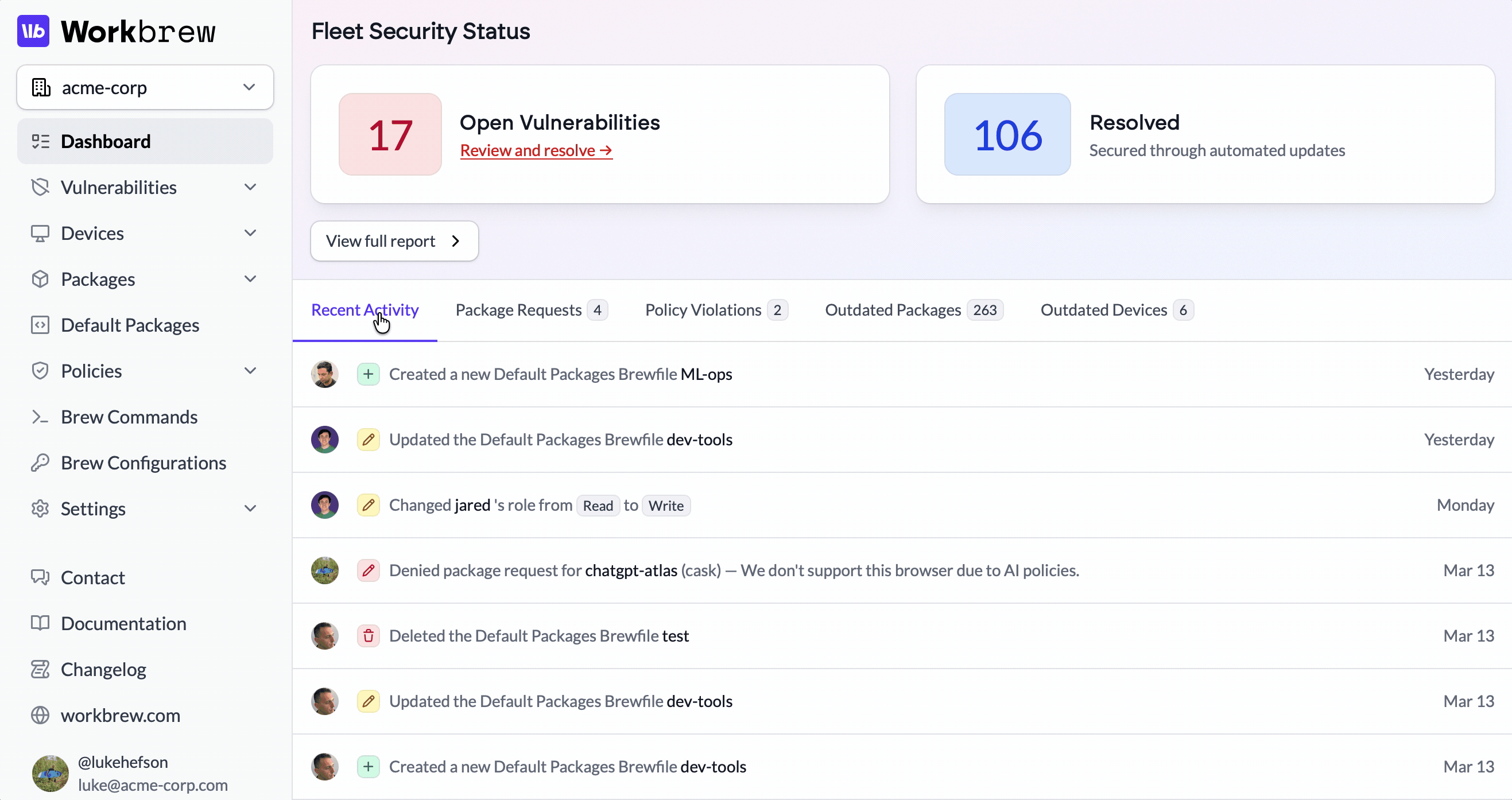Click the Default Packages code icon
The width and height of the screenshot is (1512, 800).
[40, 325]
